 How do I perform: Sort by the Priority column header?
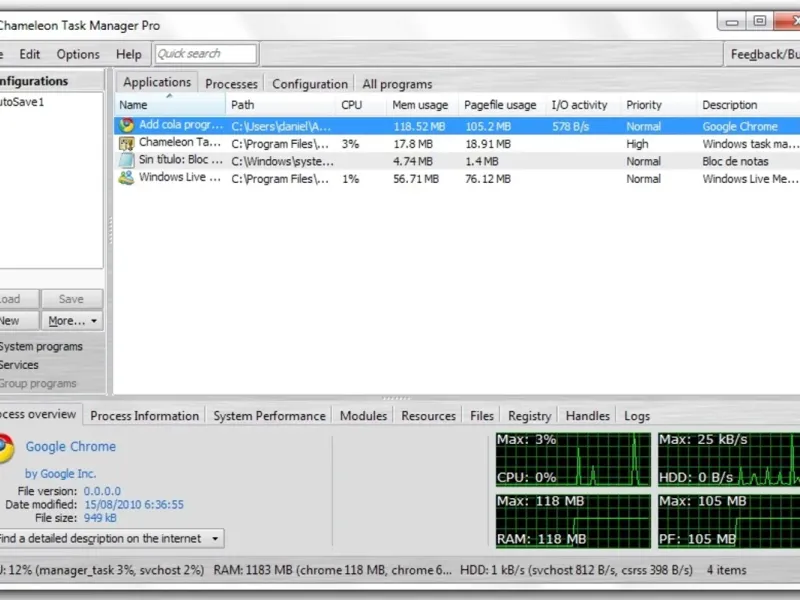pos(658,105)
